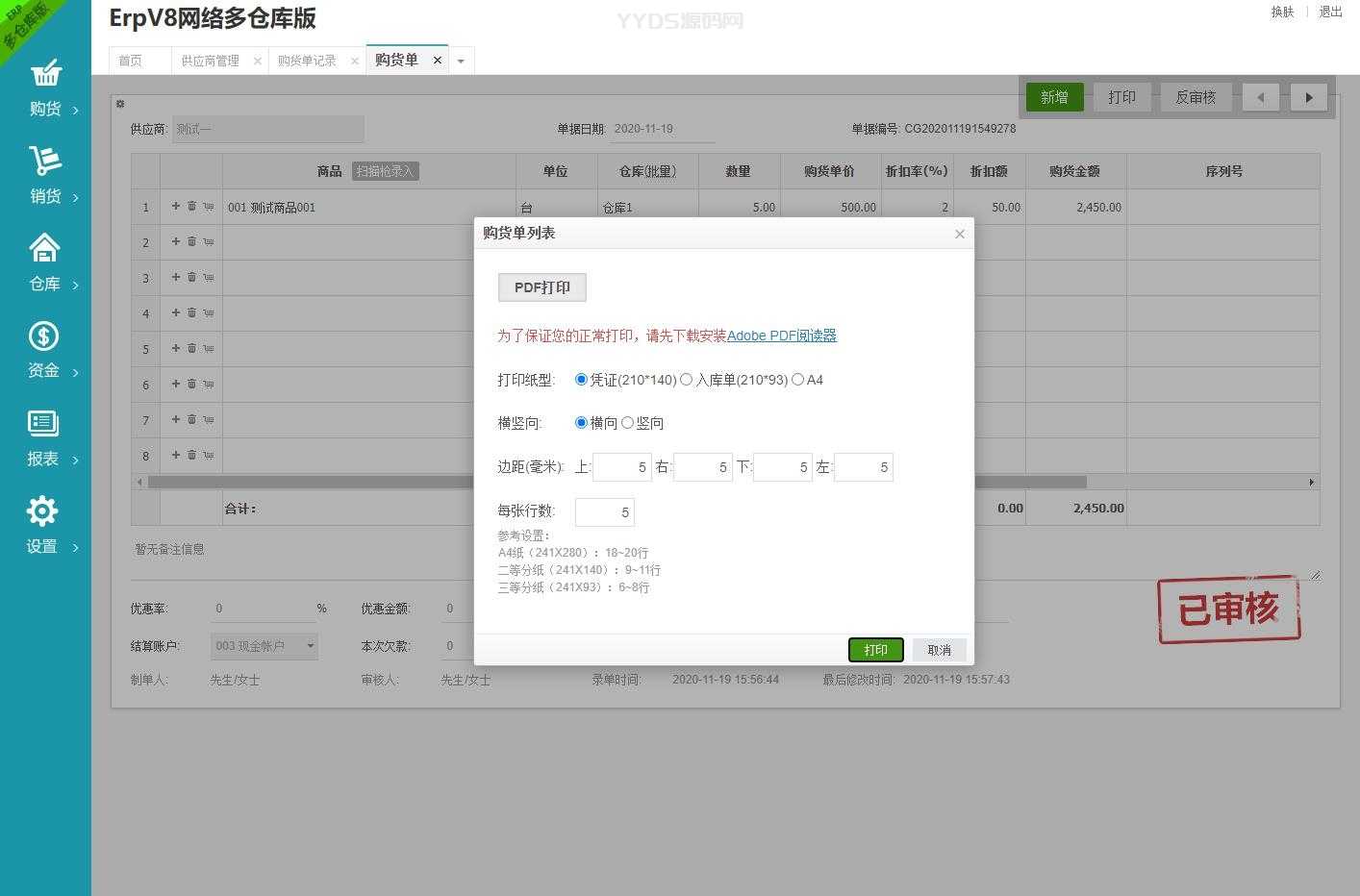The image size is (1360, 896).
Task: Click the next record arrow button
Action: point(1308,97)
